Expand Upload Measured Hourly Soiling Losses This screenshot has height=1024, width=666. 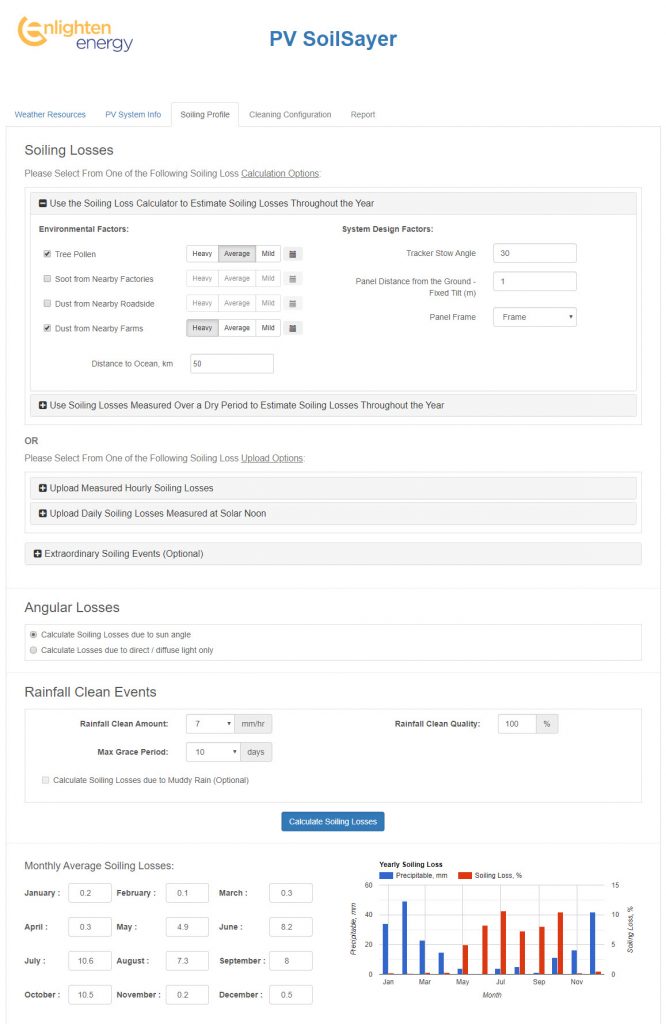click(x=333, y=488)
